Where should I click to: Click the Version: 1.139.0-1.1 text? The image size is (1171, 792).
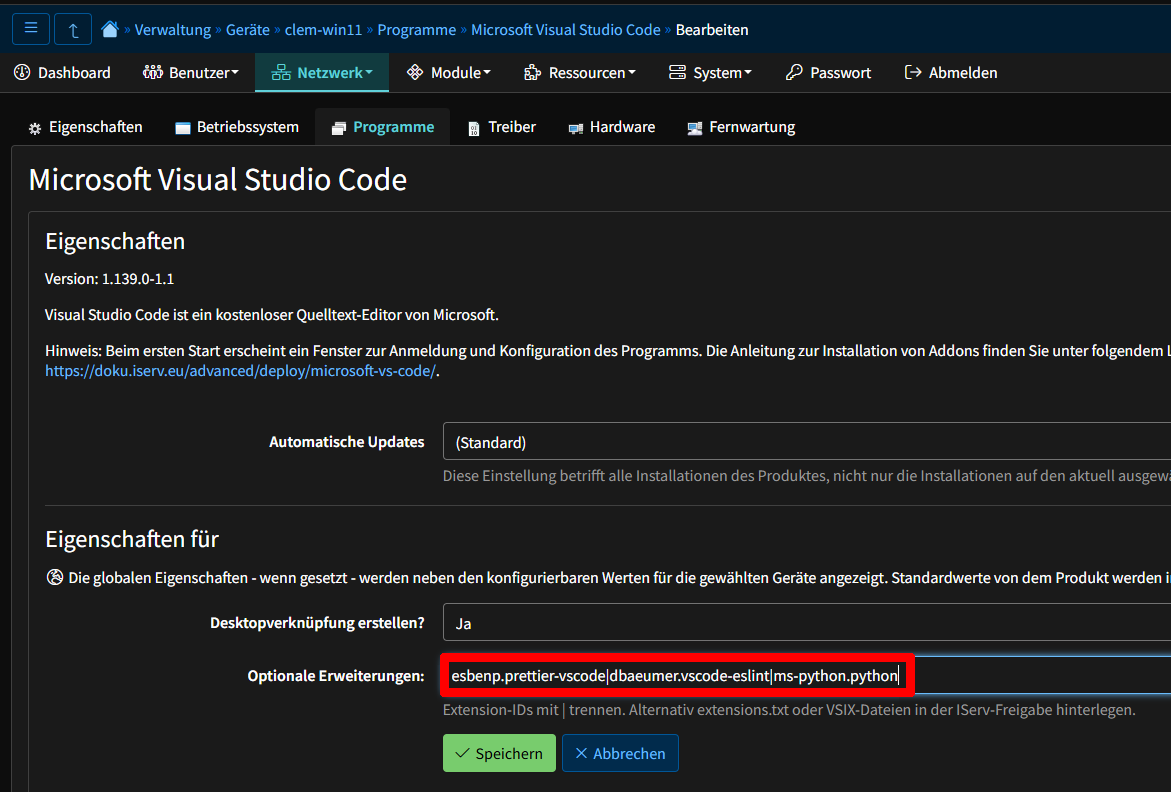(x=109, y=279)
